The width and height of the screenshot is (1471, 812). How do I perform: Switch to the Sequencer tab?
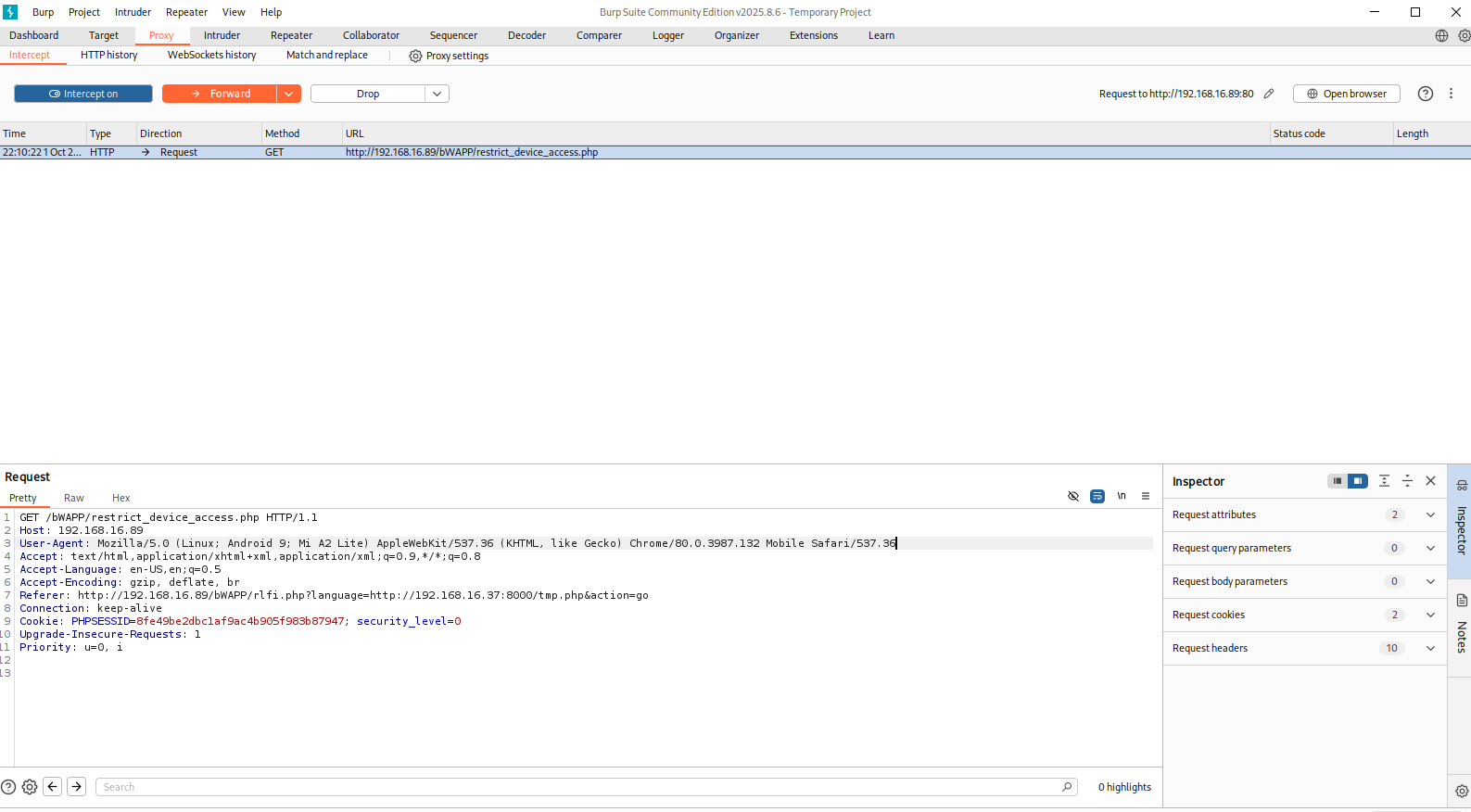tap(453, 35)
